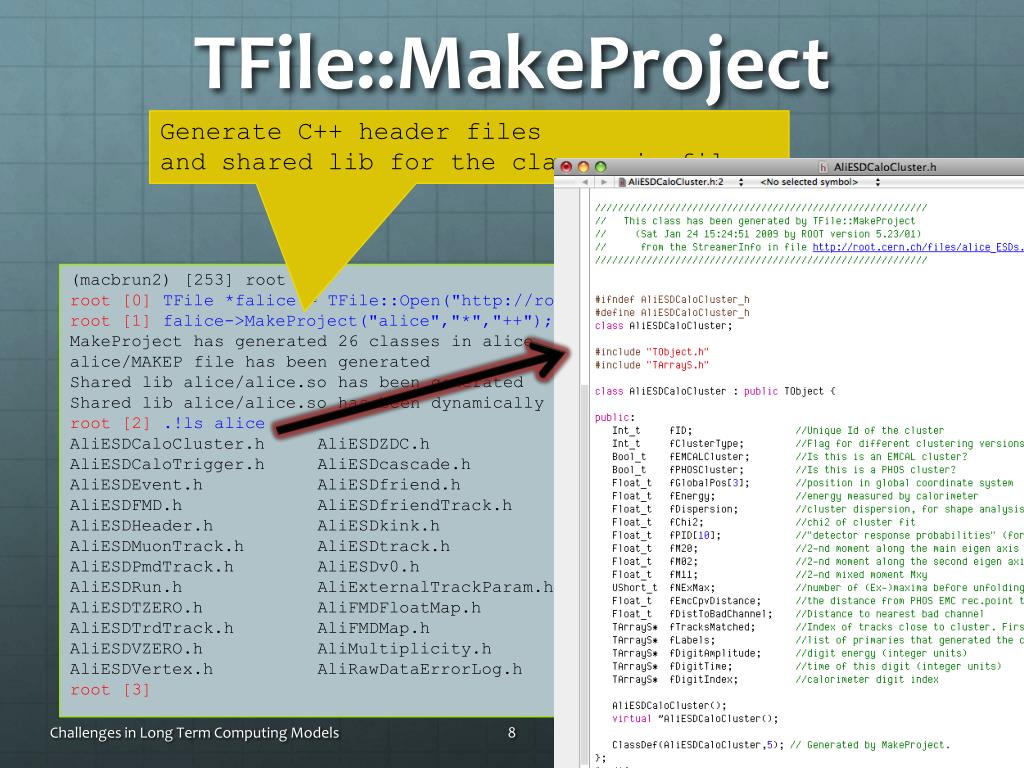
Task: Click the slide number 8 in footer
Action: 512,733
